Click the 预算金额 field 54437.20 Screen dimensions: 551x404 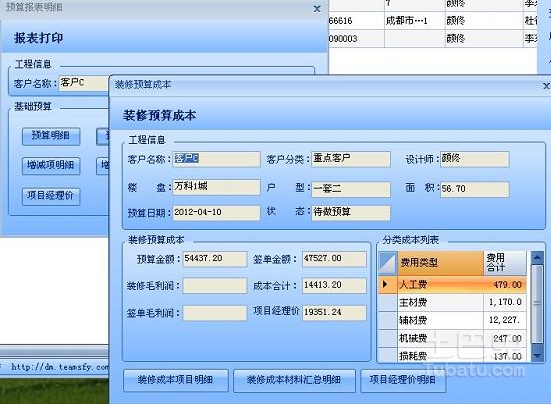(x=215, y=259)
